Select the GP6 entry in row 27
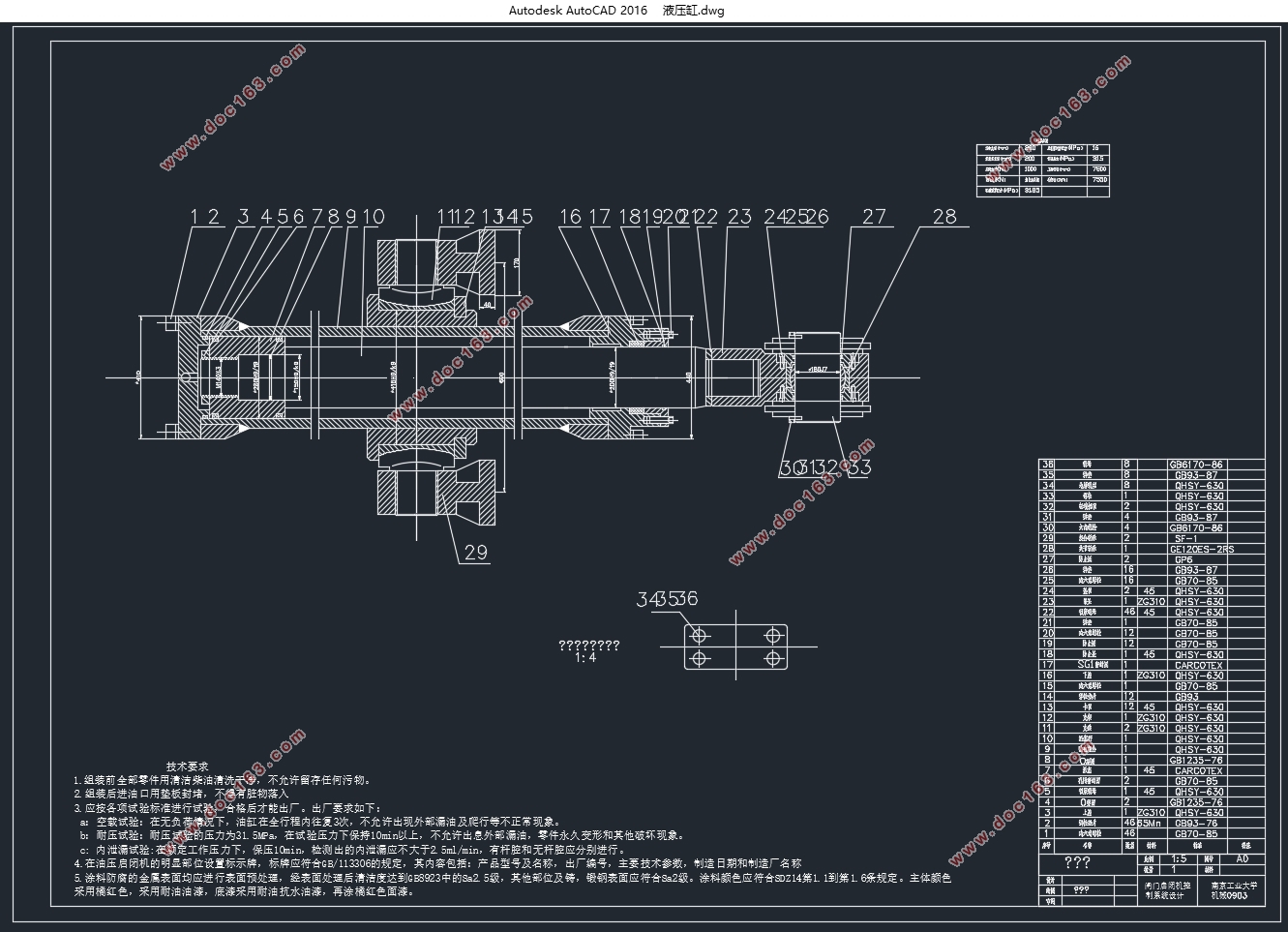Viewport: 1288px width, 932px height. click(x=1183, y=559)
